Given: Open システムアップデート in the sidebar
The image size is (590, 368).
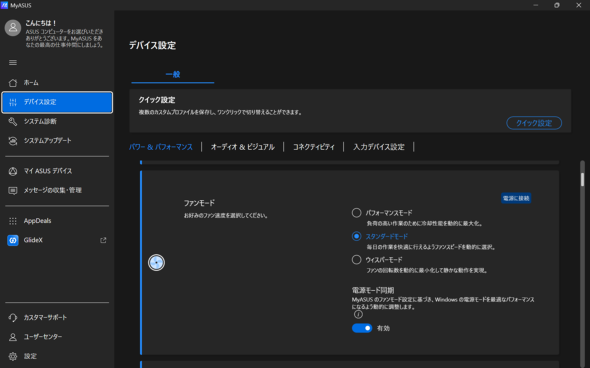Looking at the screenshot, I should pos(57,141).
